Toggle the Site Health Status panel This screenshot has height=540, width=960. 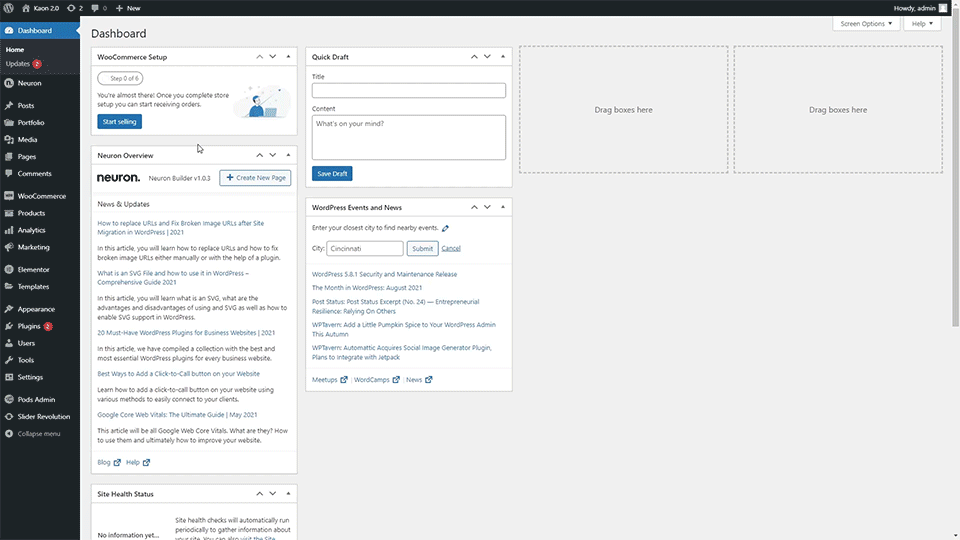pyautogui.click(x=288, y=494)
